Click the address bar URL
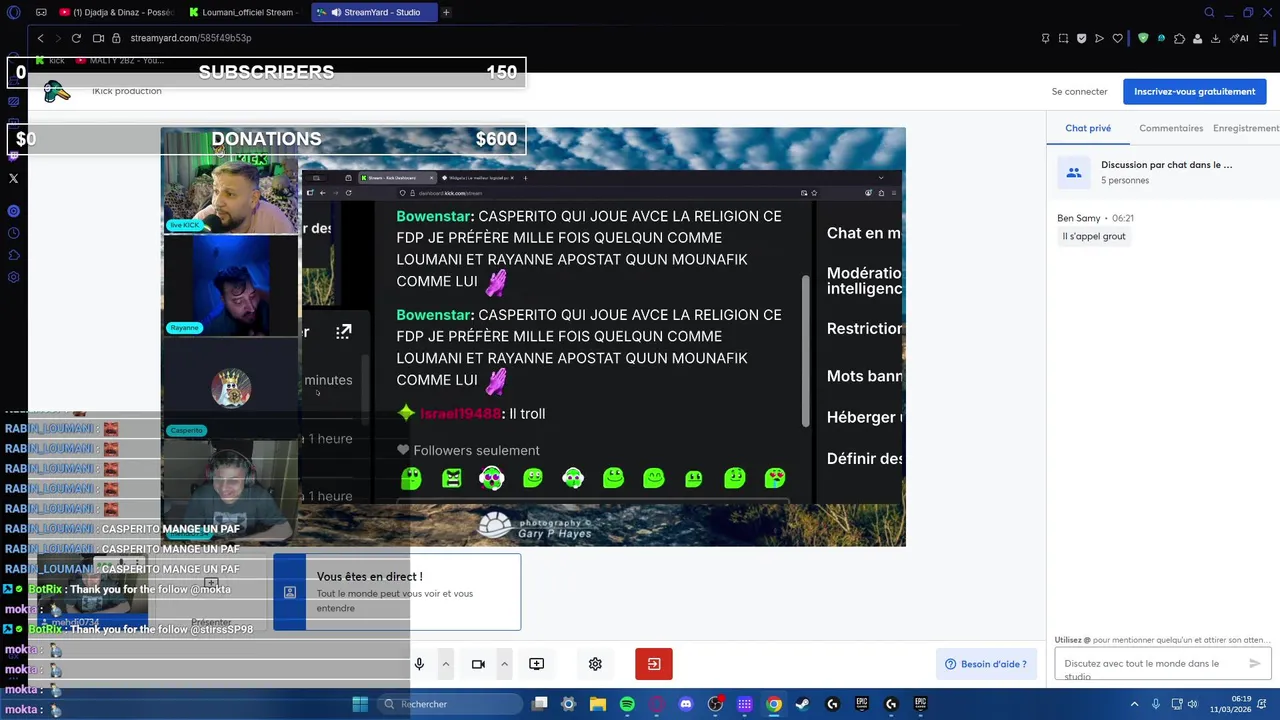The height and width of the screenshot is (720, 1280). [x=190, y=38]
